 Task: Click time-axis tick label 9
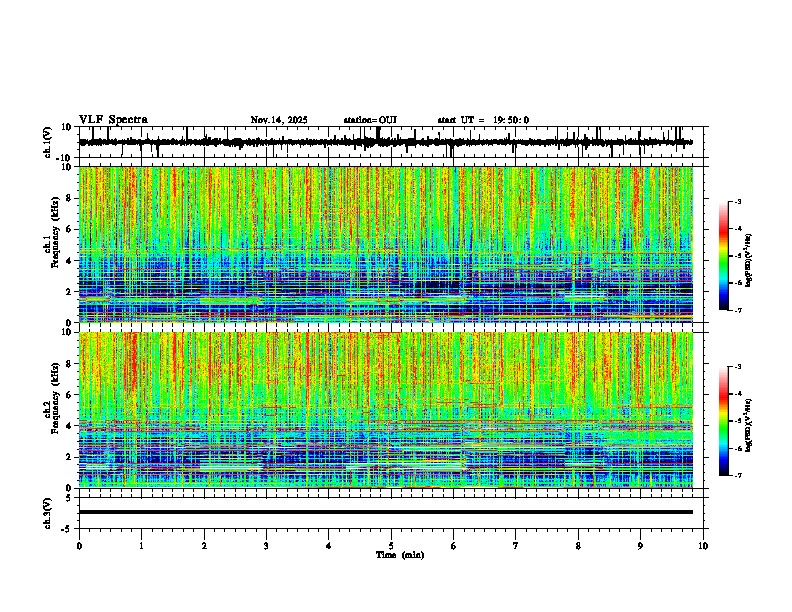coord(640,546)
